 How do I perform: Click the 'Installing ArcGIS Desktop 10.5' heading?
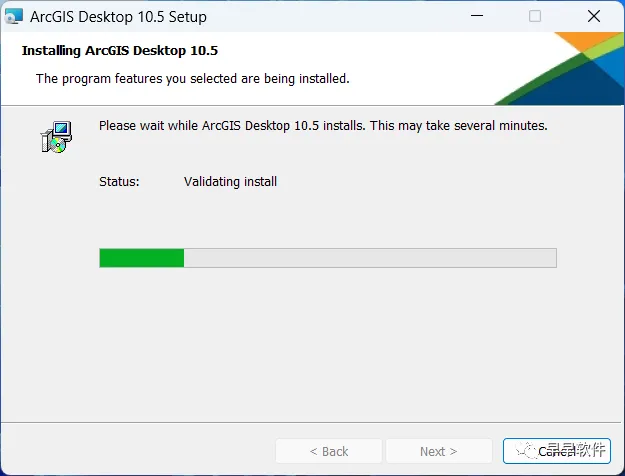tap(120, 51)
